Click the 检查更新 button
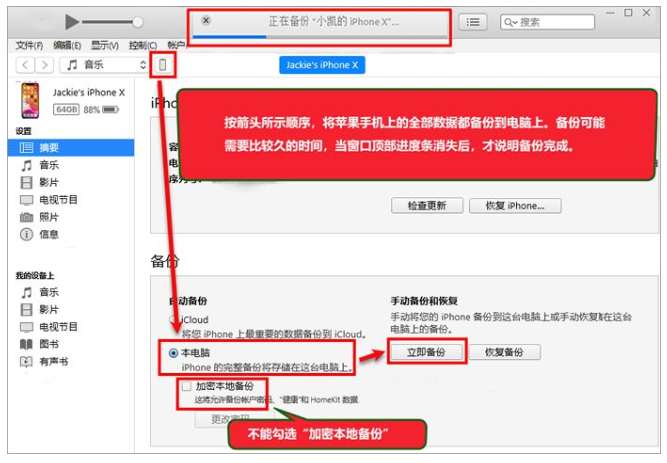667x463 pixels. pos(427,206)
